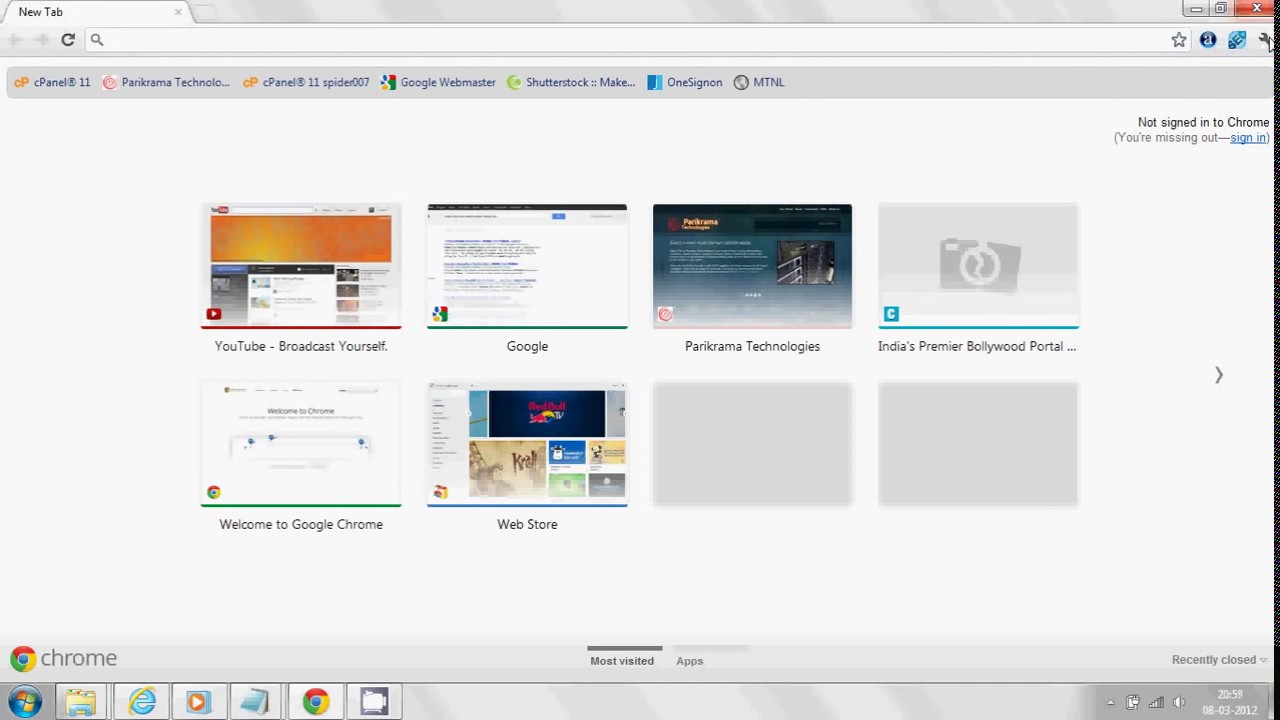Close the New Tab tab
The image size is (1280, 720).
point(178,12)
